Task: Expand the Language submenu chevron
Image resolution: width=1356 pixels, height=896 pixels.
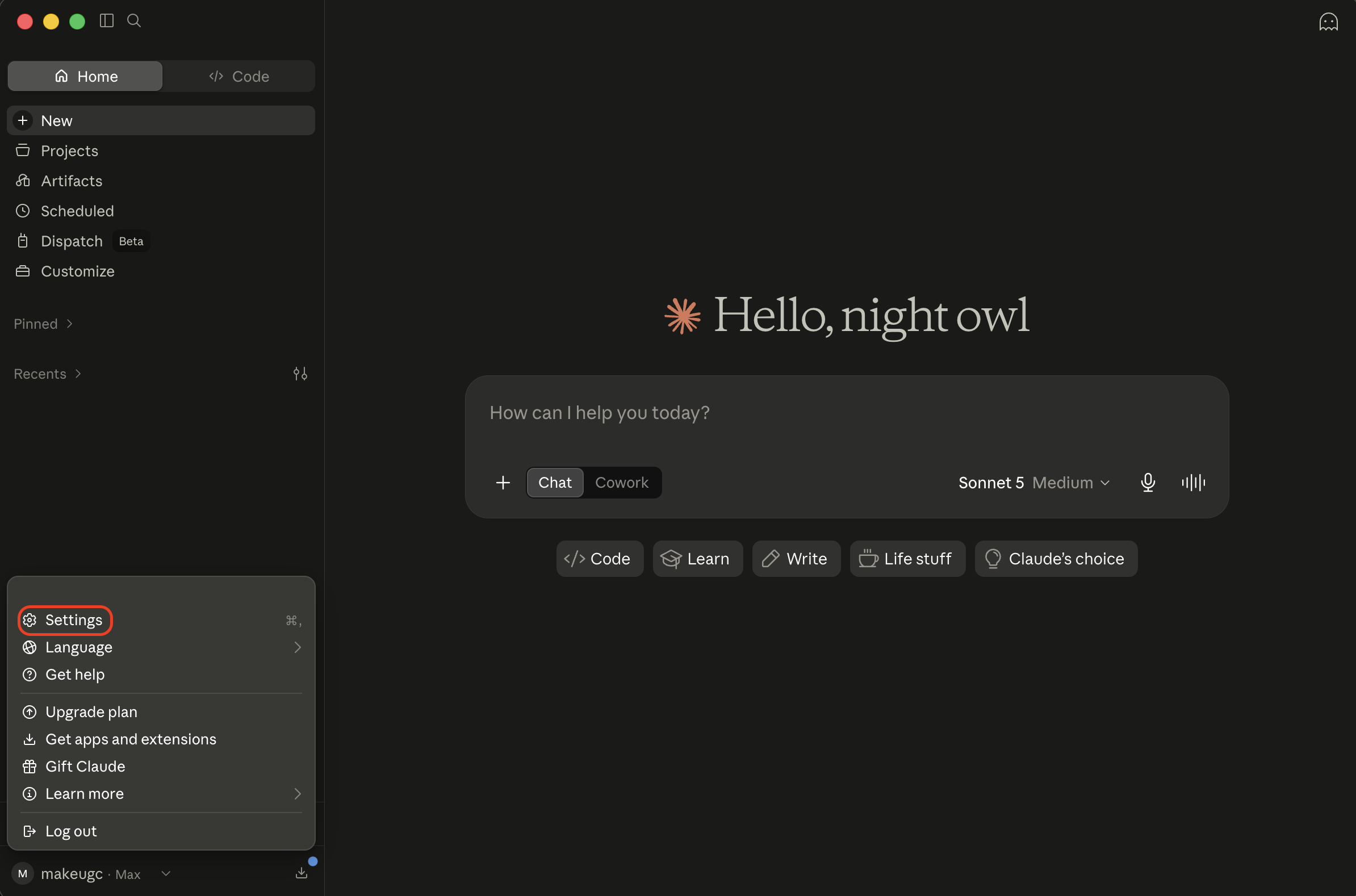Action: tap(297, 647)
